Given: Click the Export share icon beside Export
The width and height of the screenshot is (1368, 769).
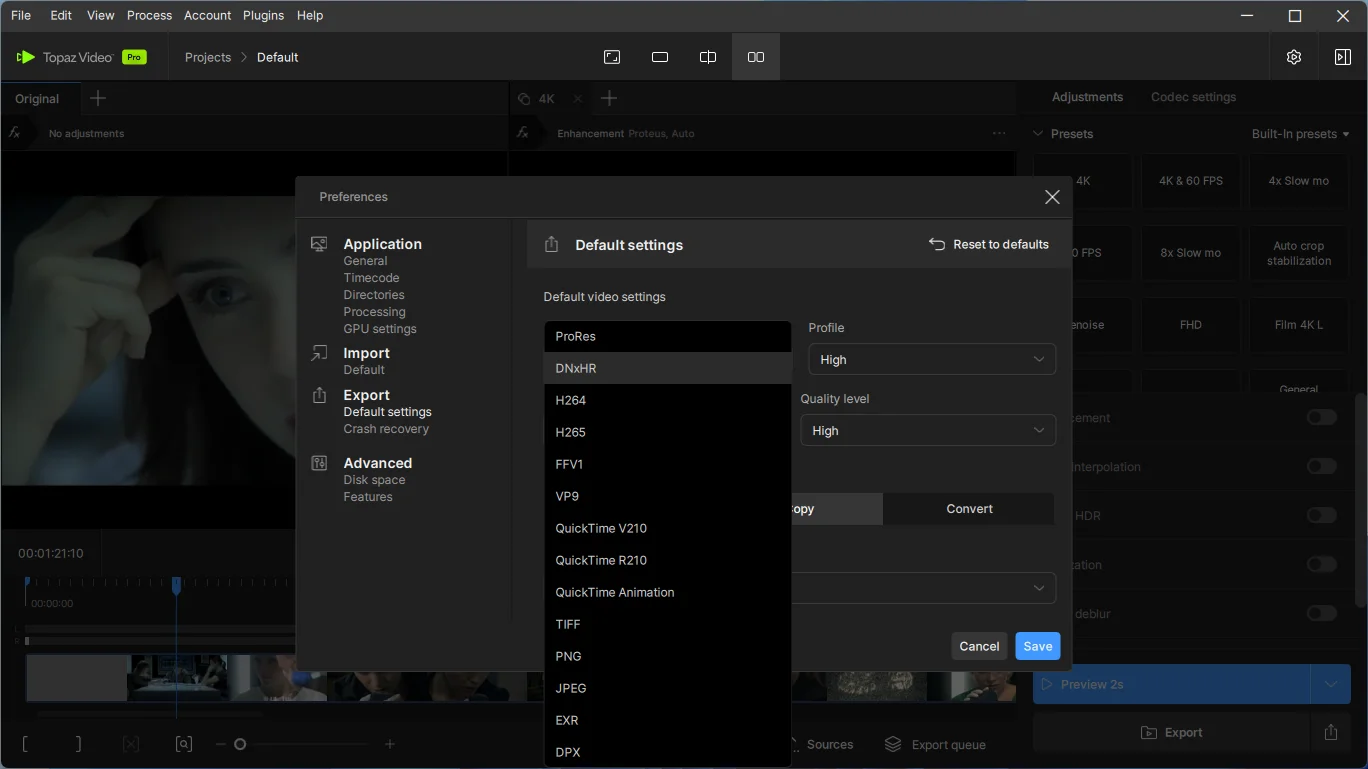Looking at the screenshot, I should click(1330, 732).
